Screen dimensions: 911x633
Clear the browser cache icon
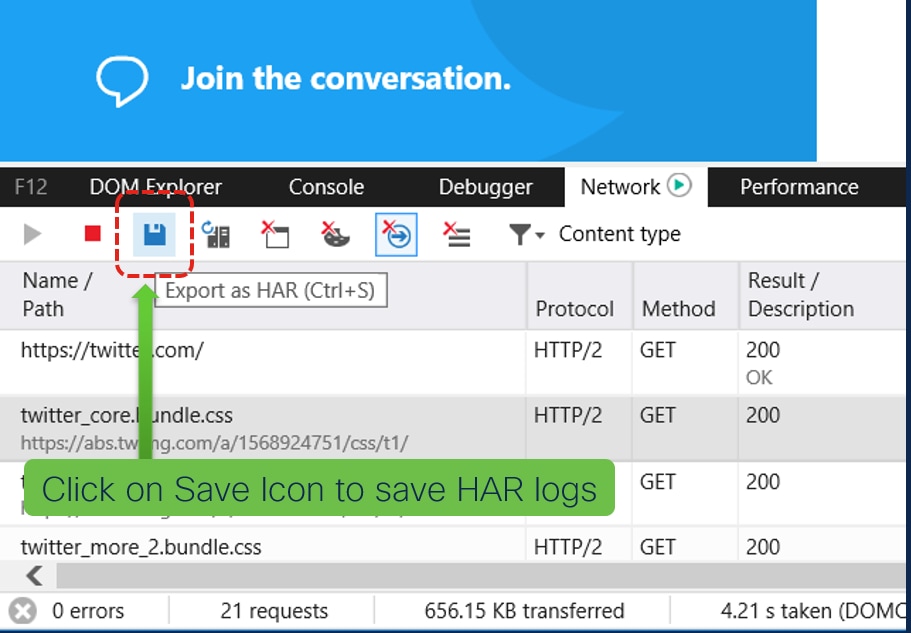[275, 235]
